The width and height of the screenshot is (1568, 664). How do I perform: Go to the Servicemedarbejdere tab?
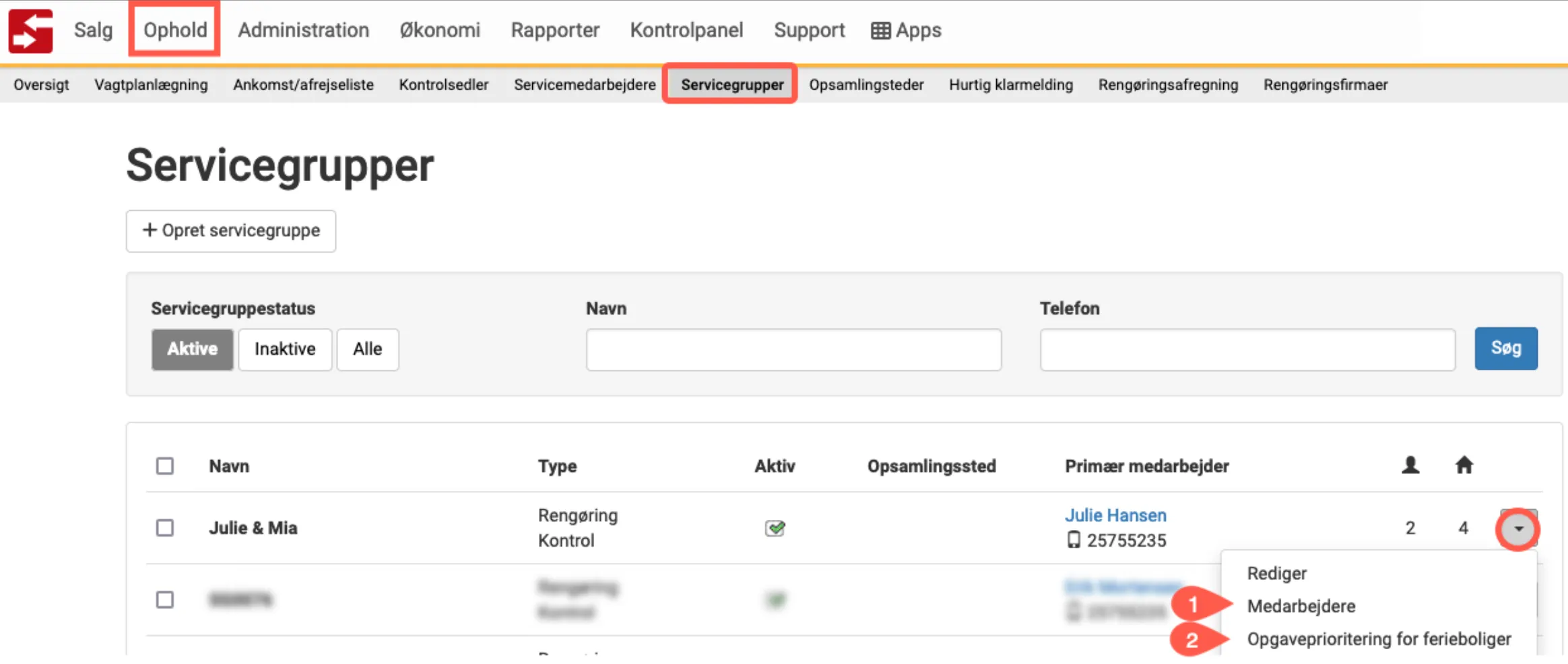point(585,85)
